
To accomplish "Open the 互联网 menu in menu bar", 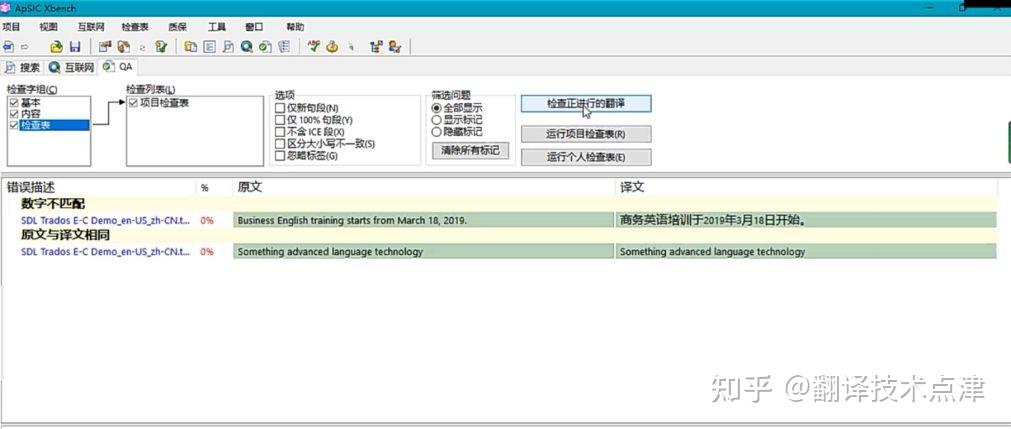I will tap(91, 27).
